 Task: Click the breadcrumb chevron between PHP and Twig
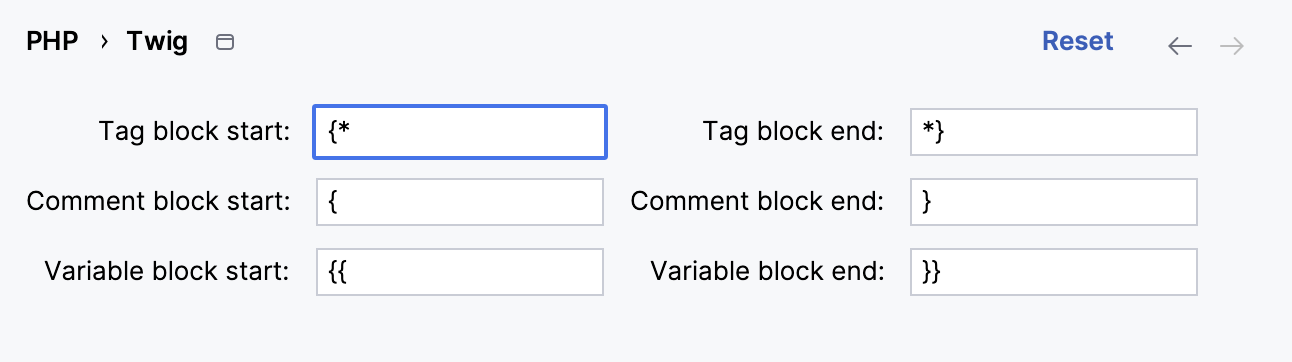[103, 43]
